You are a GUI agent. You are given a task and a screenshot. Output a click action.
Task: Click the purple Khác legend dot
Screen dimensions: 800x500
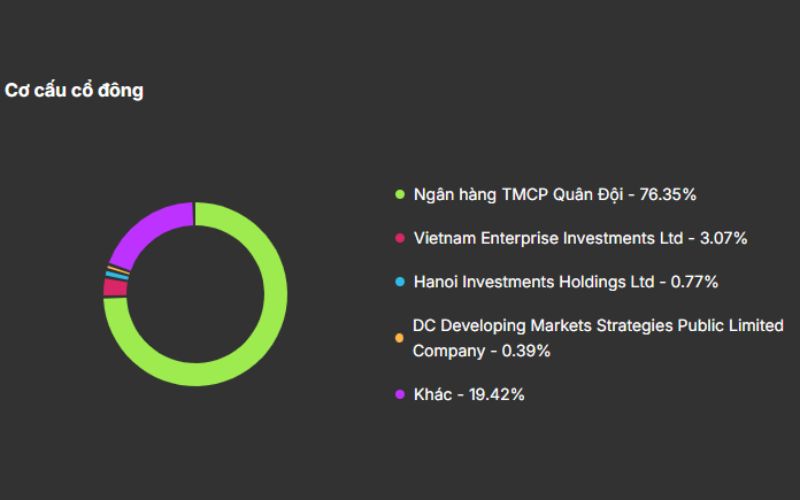pos(400,394)
